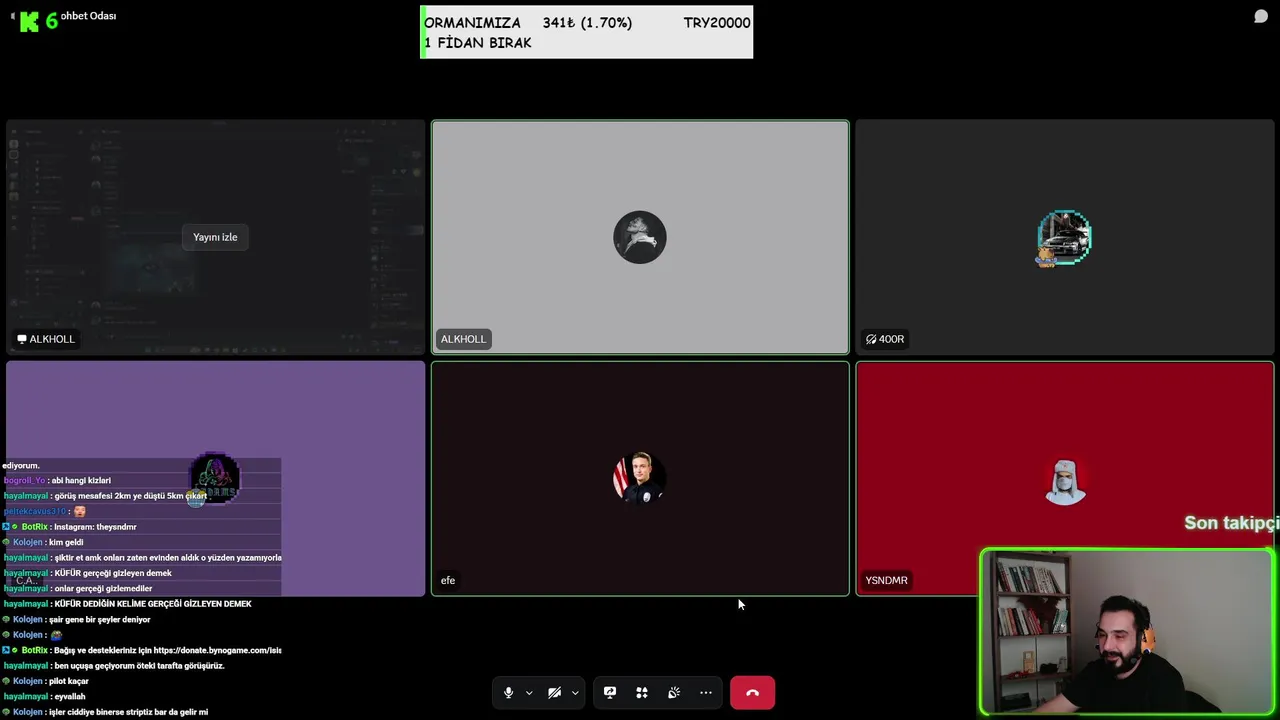Image resolution: width=1280 pixels, height=720 pixels.
Task: Open the activities launcher icon
Action: [x=642, y=693]
